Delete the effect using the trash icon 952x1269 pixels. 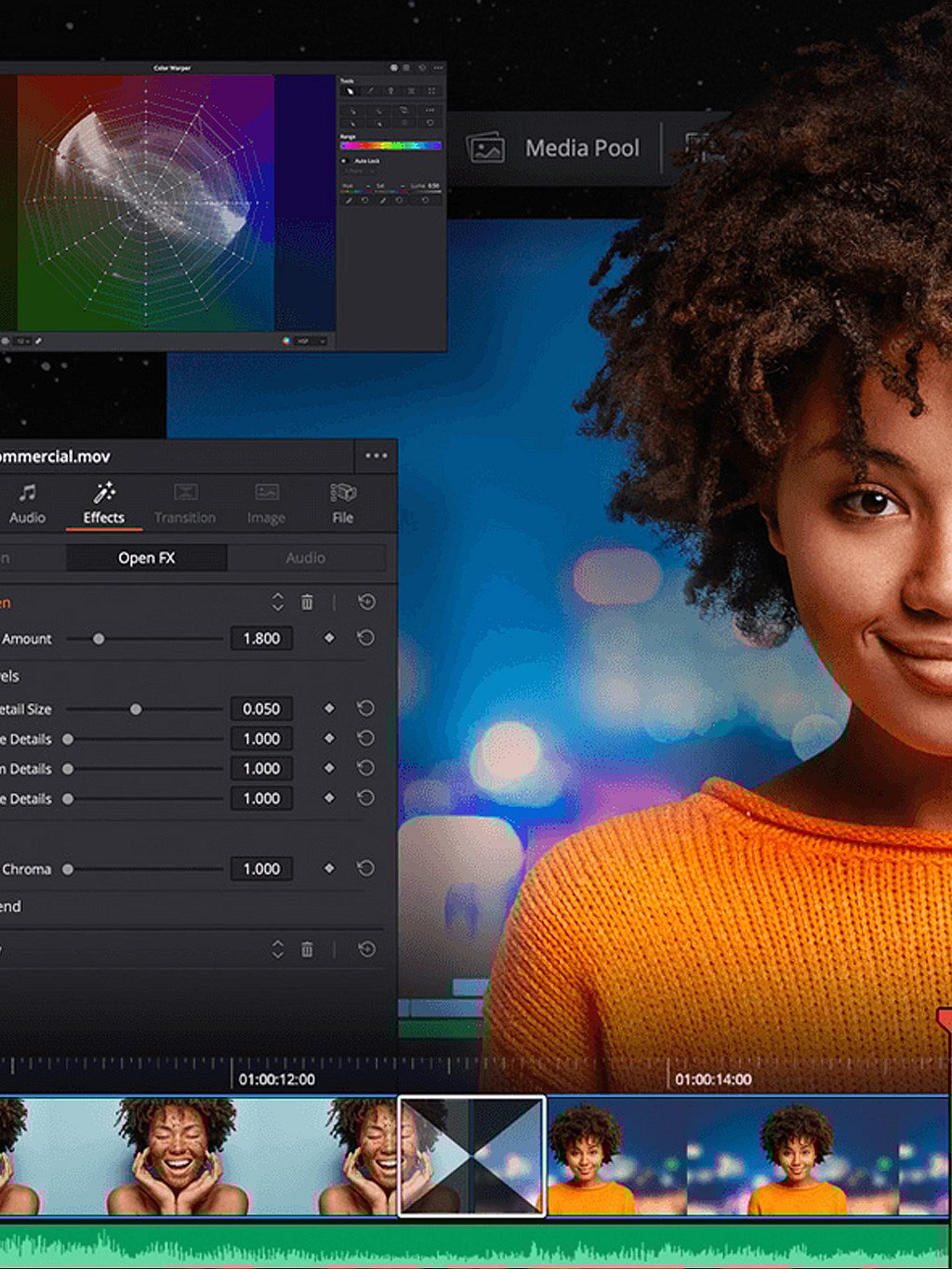point(308,603)
